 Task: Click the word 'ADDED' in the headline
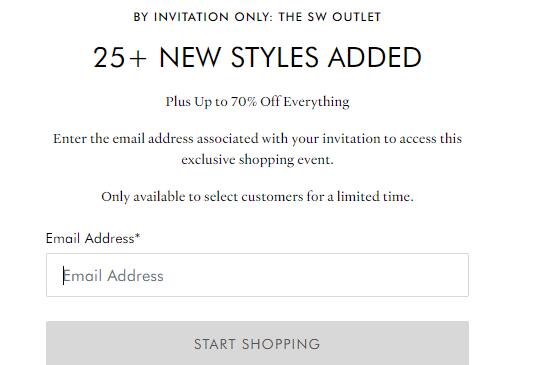pyautogui.click(x=375, y=57)
